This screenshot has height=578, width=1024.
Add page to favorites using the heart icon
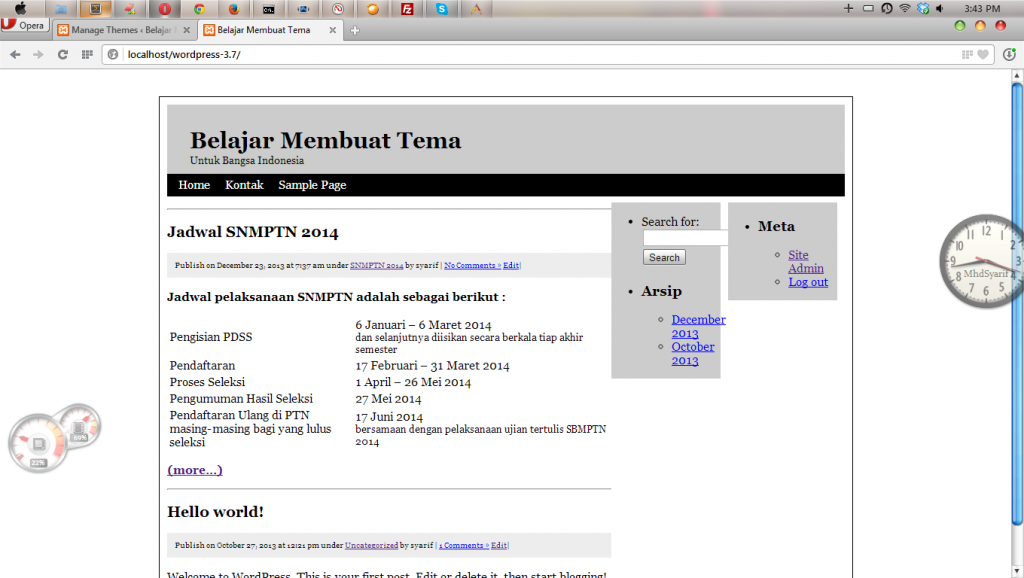click(982, 54)
